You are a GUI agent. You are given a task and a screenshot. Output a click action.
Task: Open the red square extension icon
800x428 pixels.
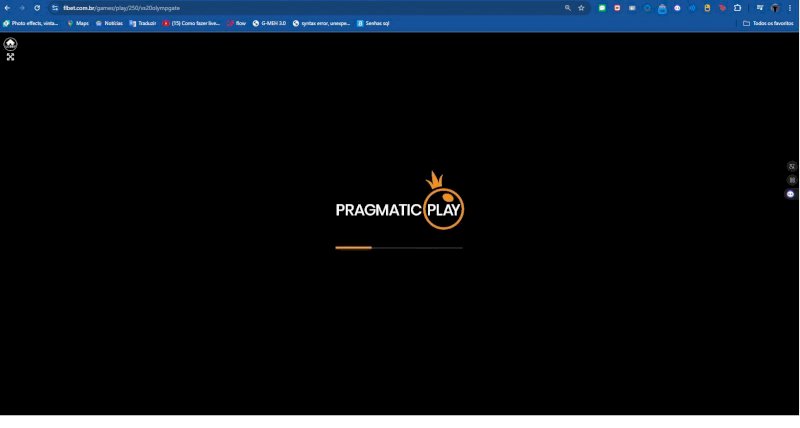[617, 8]
